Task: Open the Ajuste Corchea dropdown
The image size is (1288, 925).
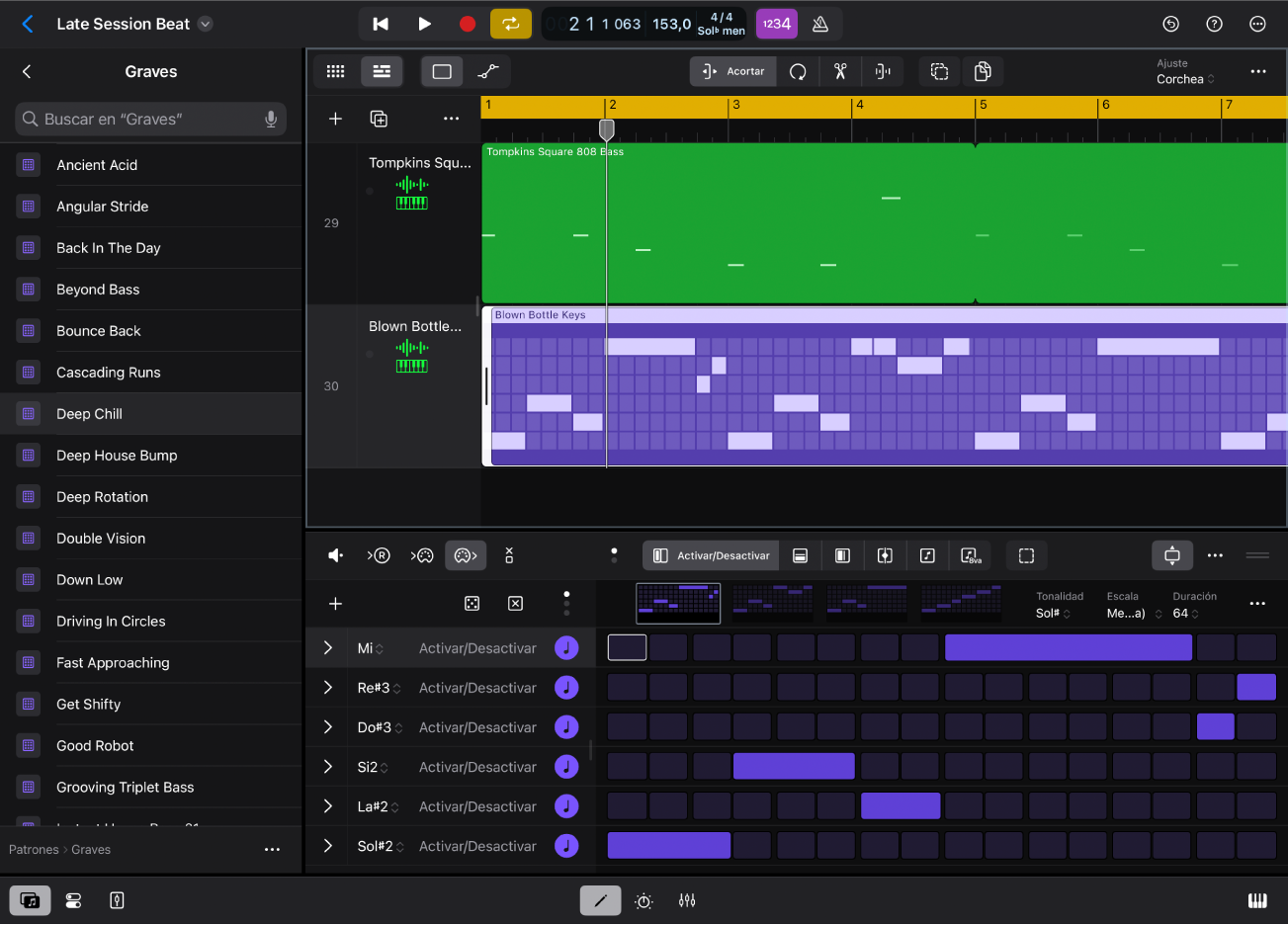Action: coord(1184,79)
